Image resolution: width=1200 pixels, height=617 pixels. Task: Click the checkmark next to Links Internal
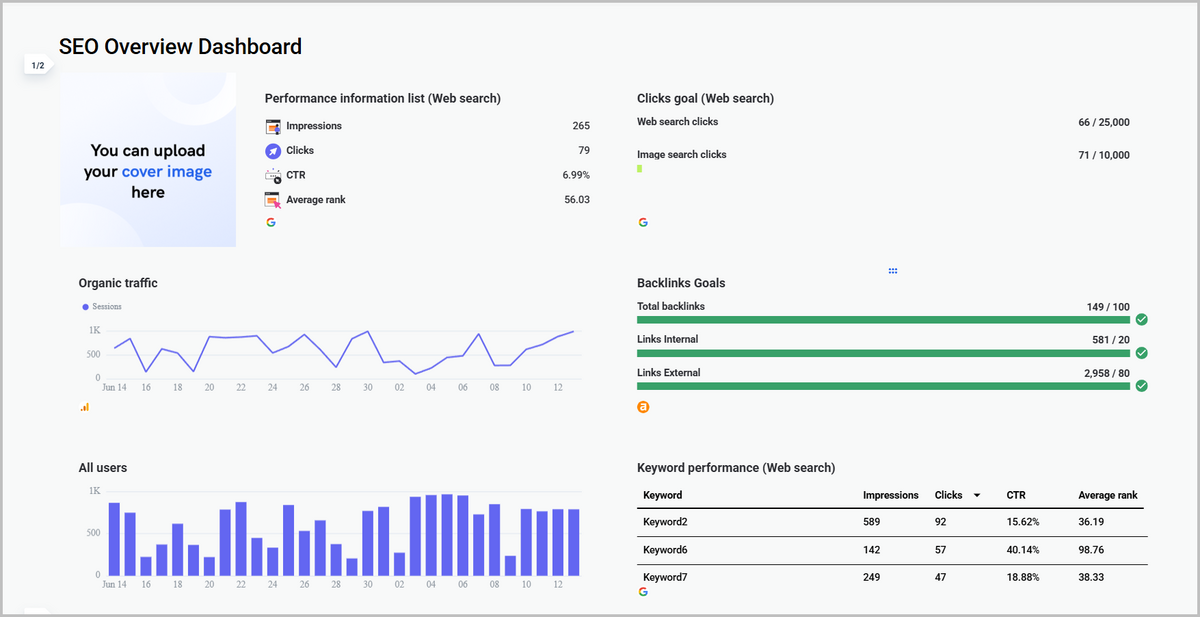[1141, 353]
